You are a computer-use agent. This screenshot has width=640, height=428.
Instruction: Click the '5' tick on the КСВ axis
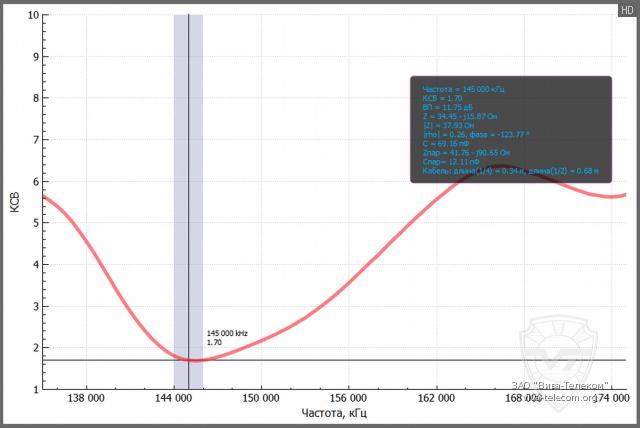click(x=36, y=223)
